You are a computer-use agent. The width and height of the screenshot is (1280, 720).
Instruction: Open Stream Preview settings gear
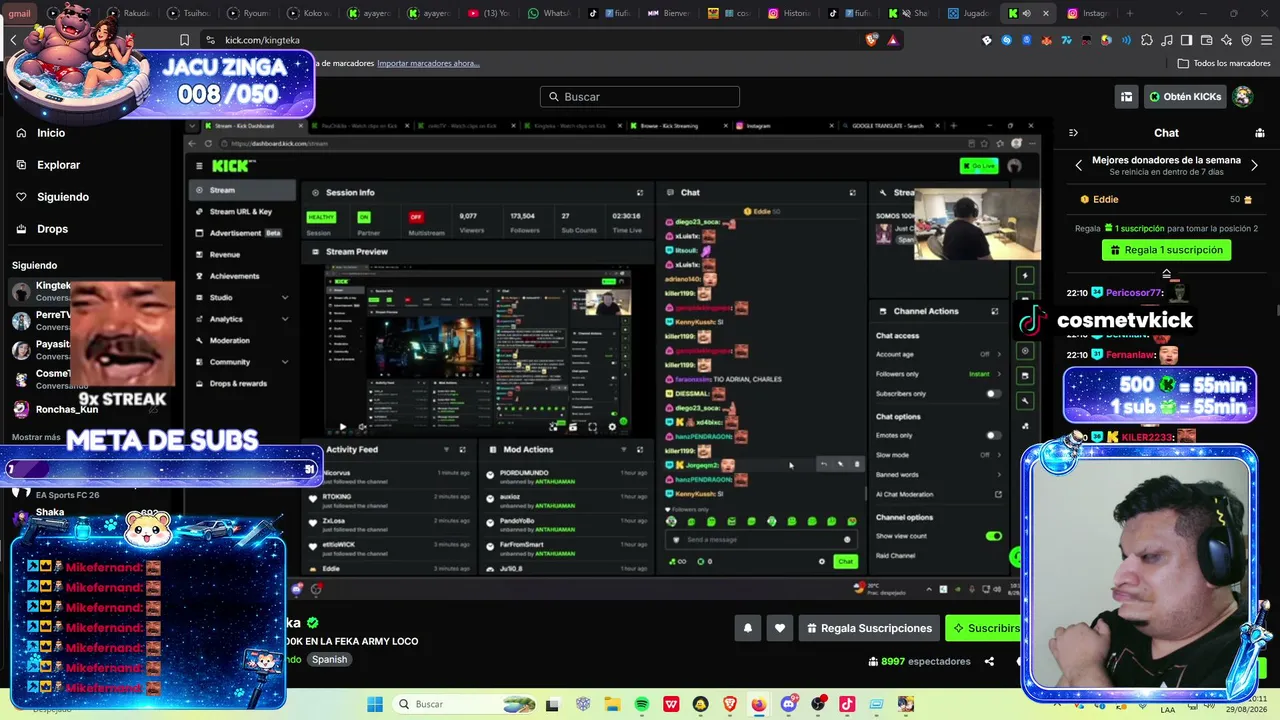(x=612, y=427)
